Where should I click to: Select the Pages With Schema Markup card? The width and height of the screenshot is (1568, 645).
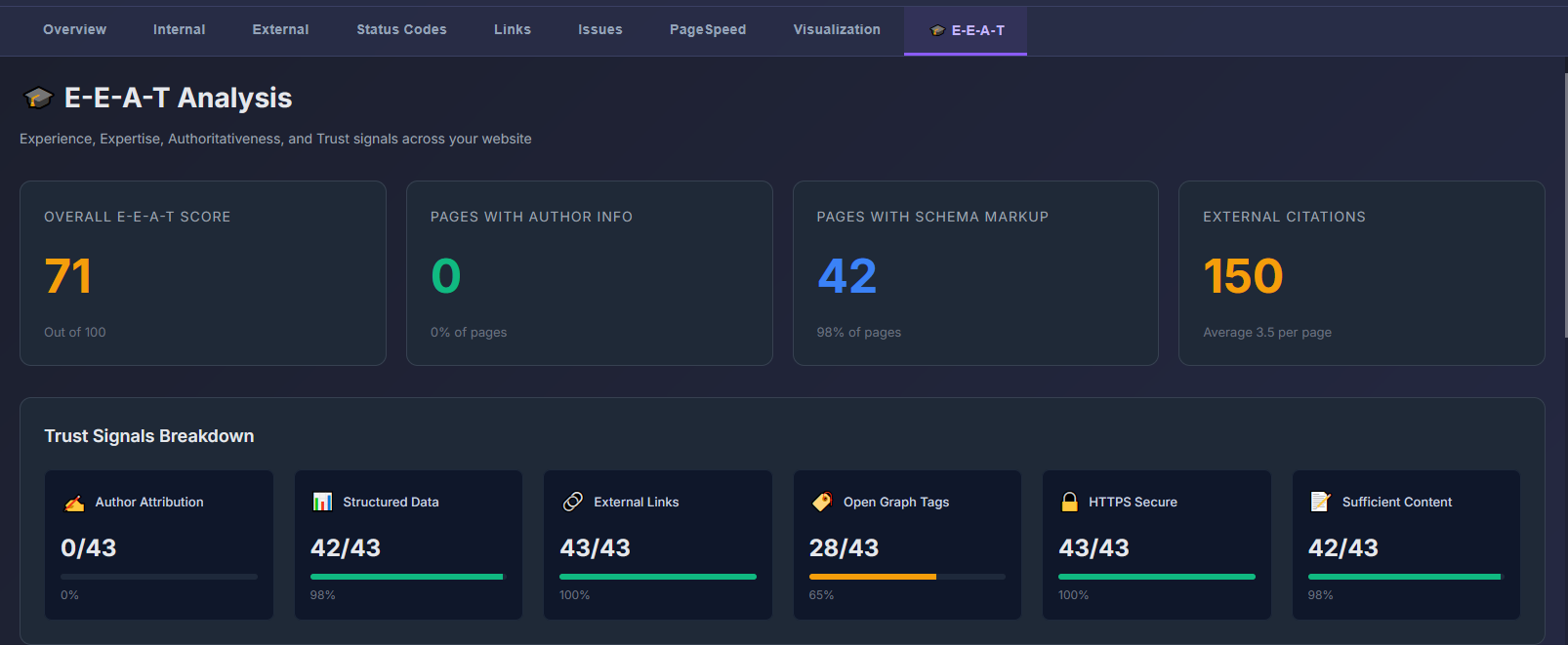(975, 273)
